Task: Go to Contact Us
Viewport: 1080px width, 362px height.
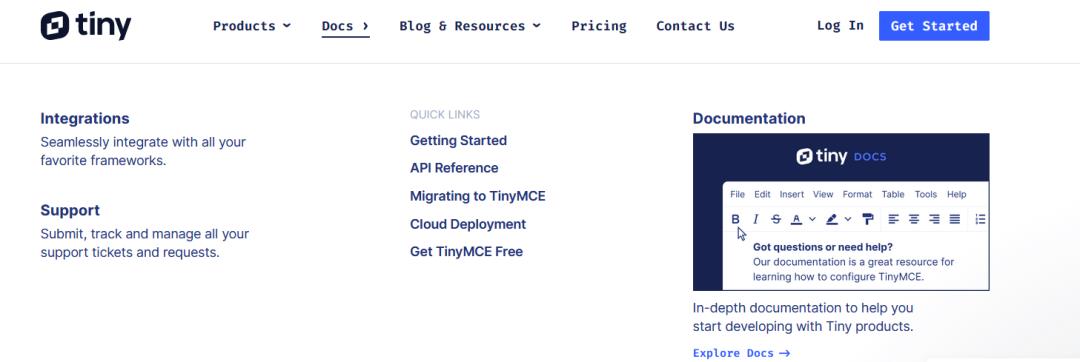Action: point(695,26)
